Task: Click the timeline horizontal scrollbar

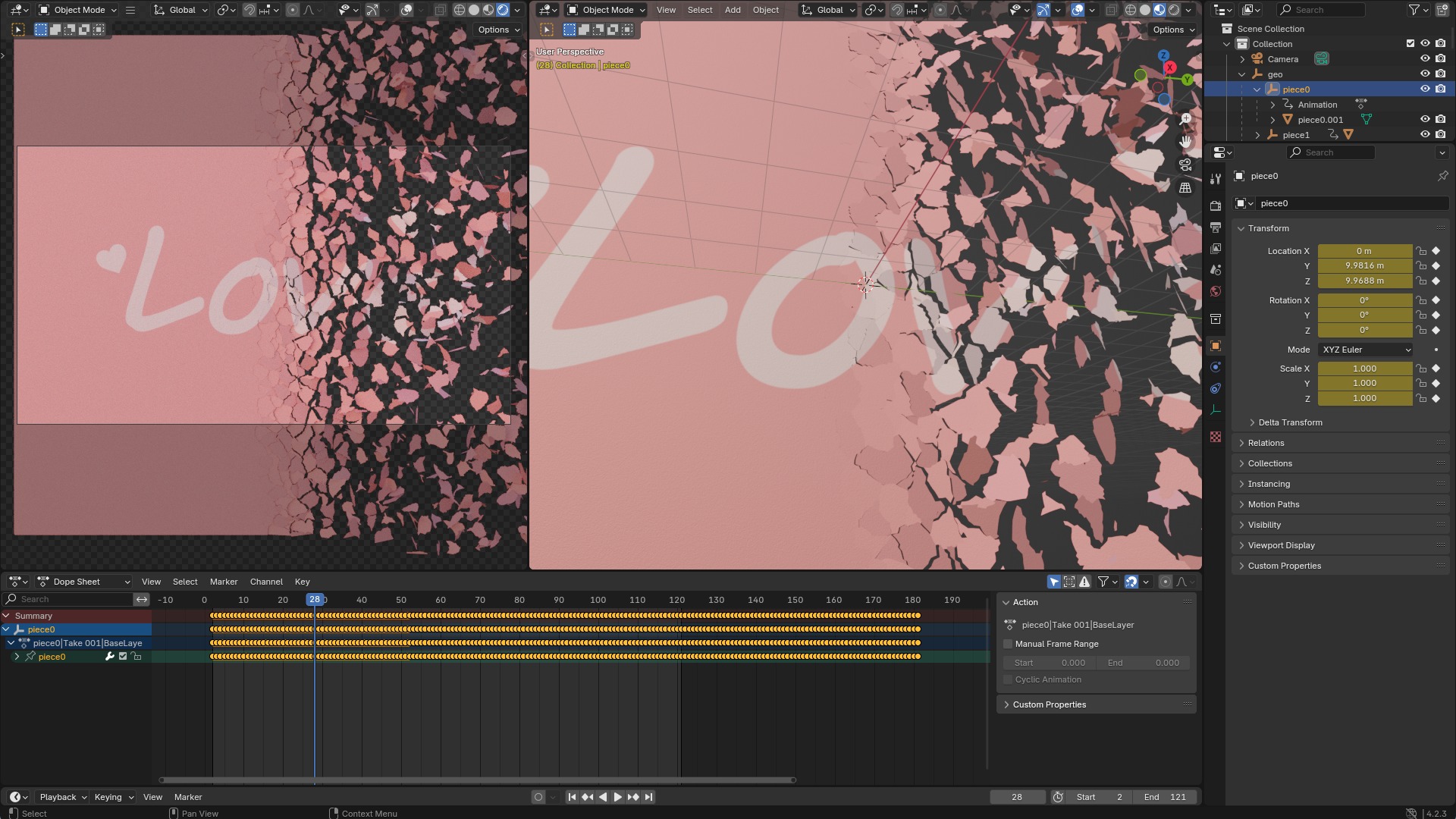Action: click(x=478, y=780)
